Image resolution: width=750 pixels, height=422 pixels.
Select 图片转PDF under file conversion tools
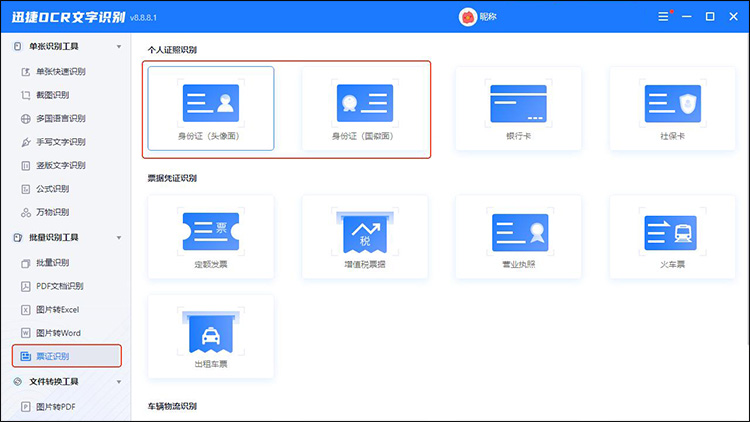tap(60, 406)
